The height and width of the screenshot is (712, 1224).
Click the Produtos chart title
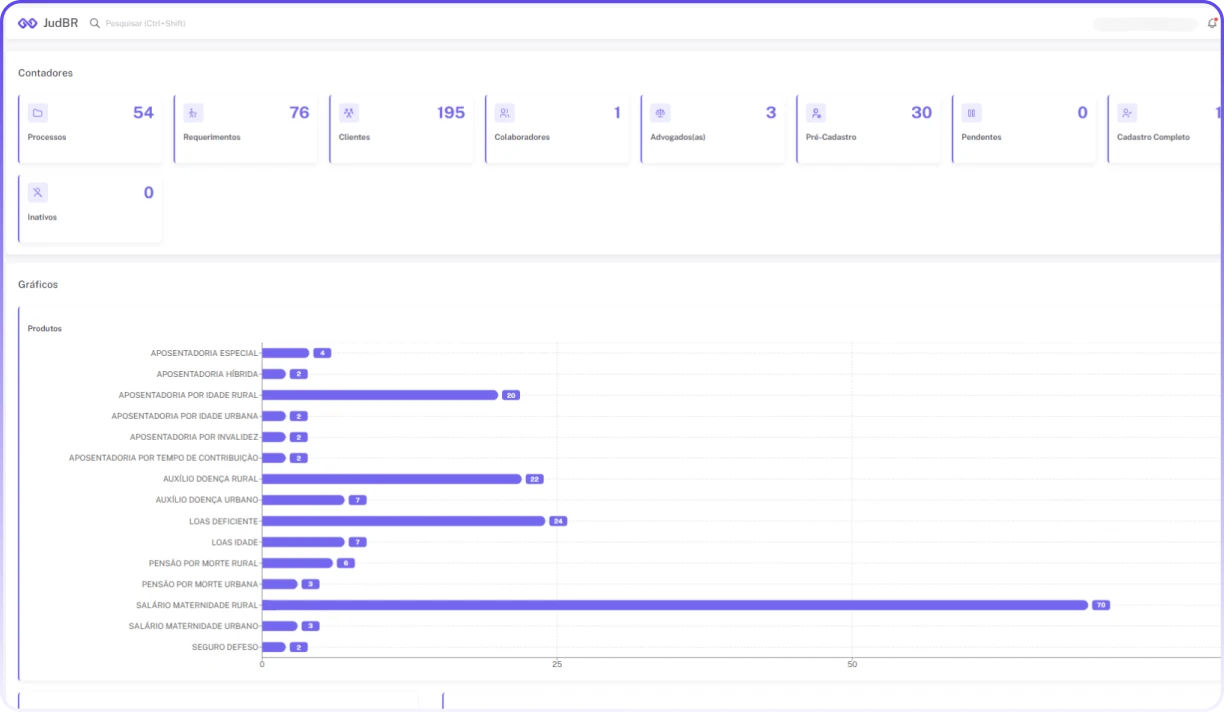point(45,329)
